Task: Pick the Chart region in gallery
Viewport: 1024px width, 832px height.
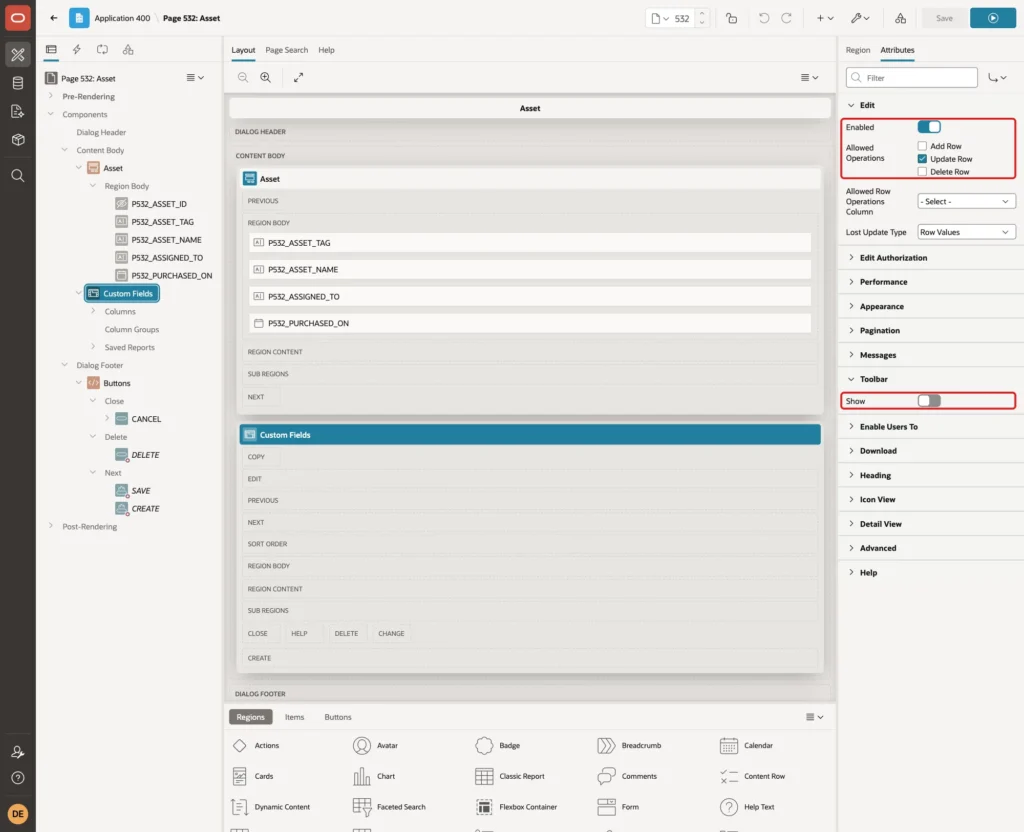Action: [374, 776]
